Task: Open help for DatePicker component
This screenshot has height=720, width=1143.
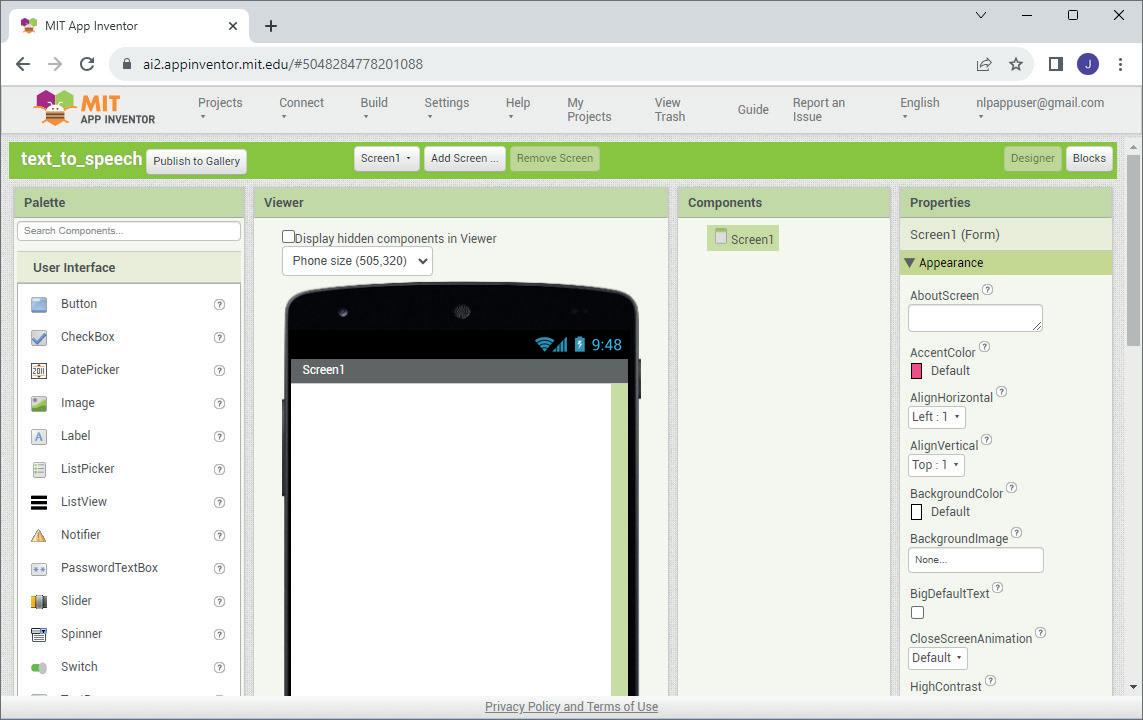Action: click(219, 370)
